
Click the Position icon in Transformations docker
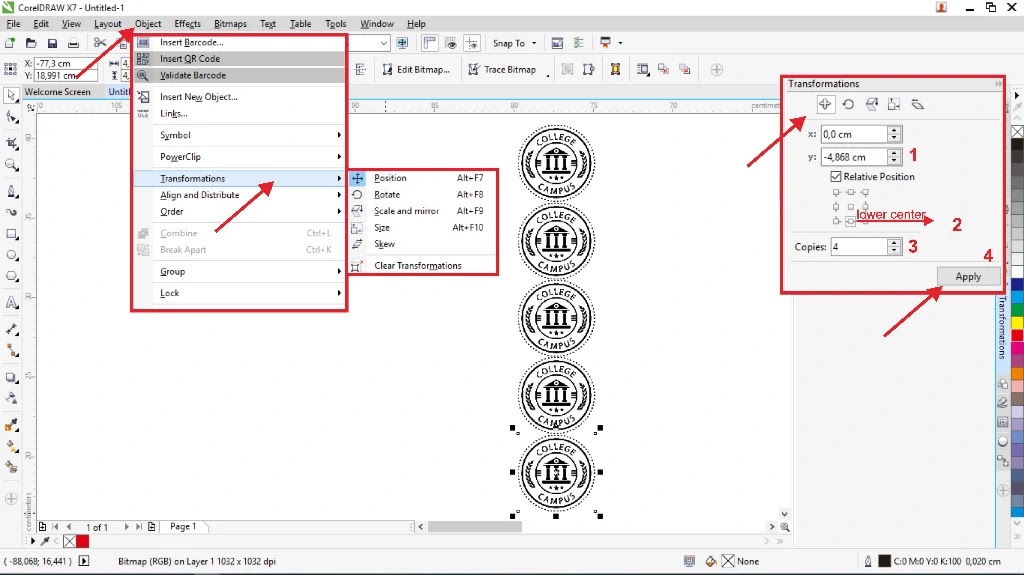click(x=825, y=104)
